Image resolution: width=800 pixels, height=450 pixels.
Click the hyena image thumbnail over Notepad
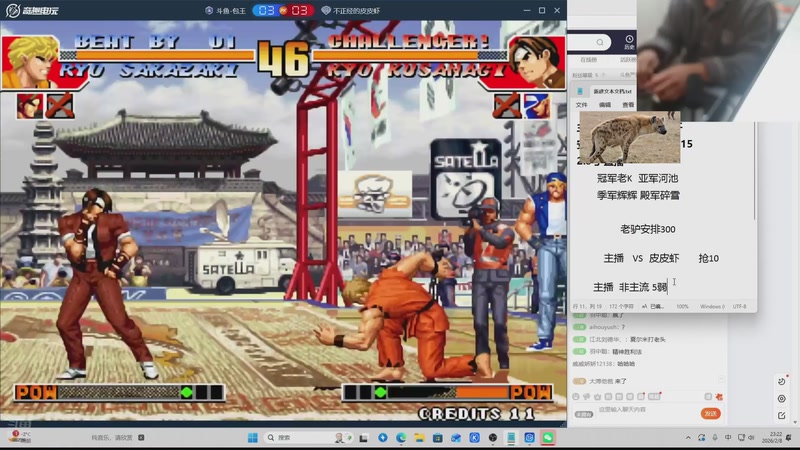630,137
